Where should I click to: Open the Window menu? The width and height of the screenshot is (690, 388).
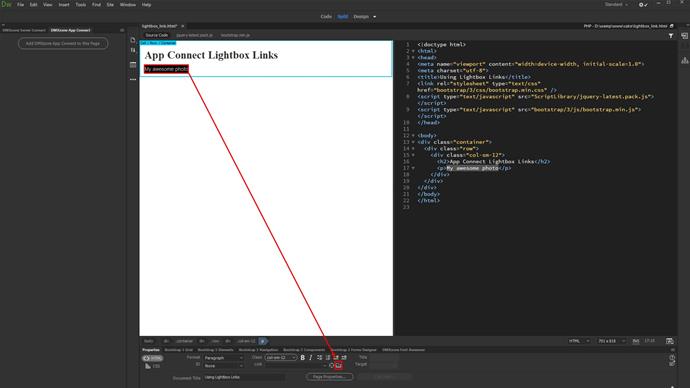pos(128,4)
